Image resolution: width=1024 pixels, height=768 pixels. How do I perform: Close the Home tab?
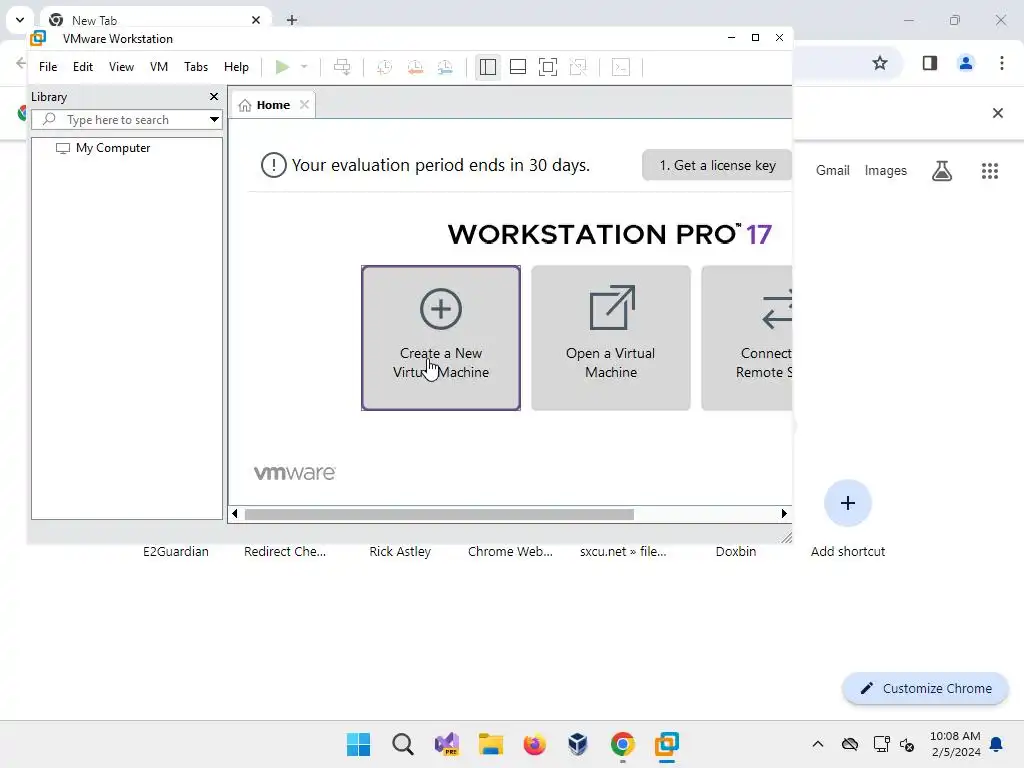[304, 104]
